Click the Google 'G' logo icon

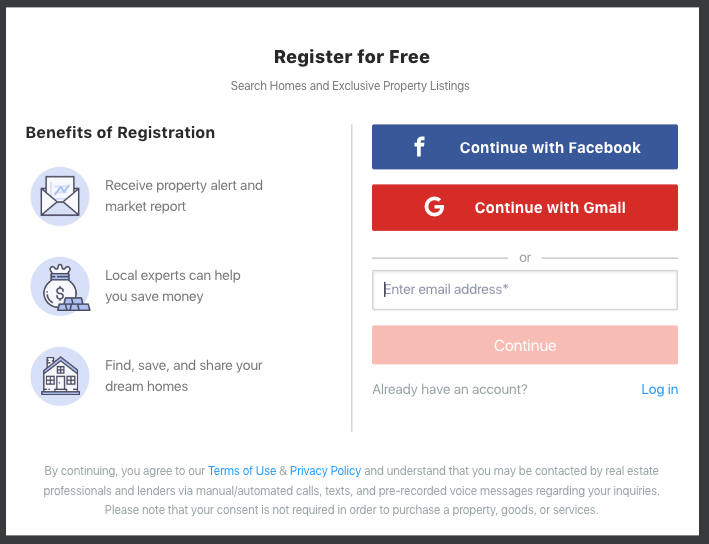tap(434, 207)
